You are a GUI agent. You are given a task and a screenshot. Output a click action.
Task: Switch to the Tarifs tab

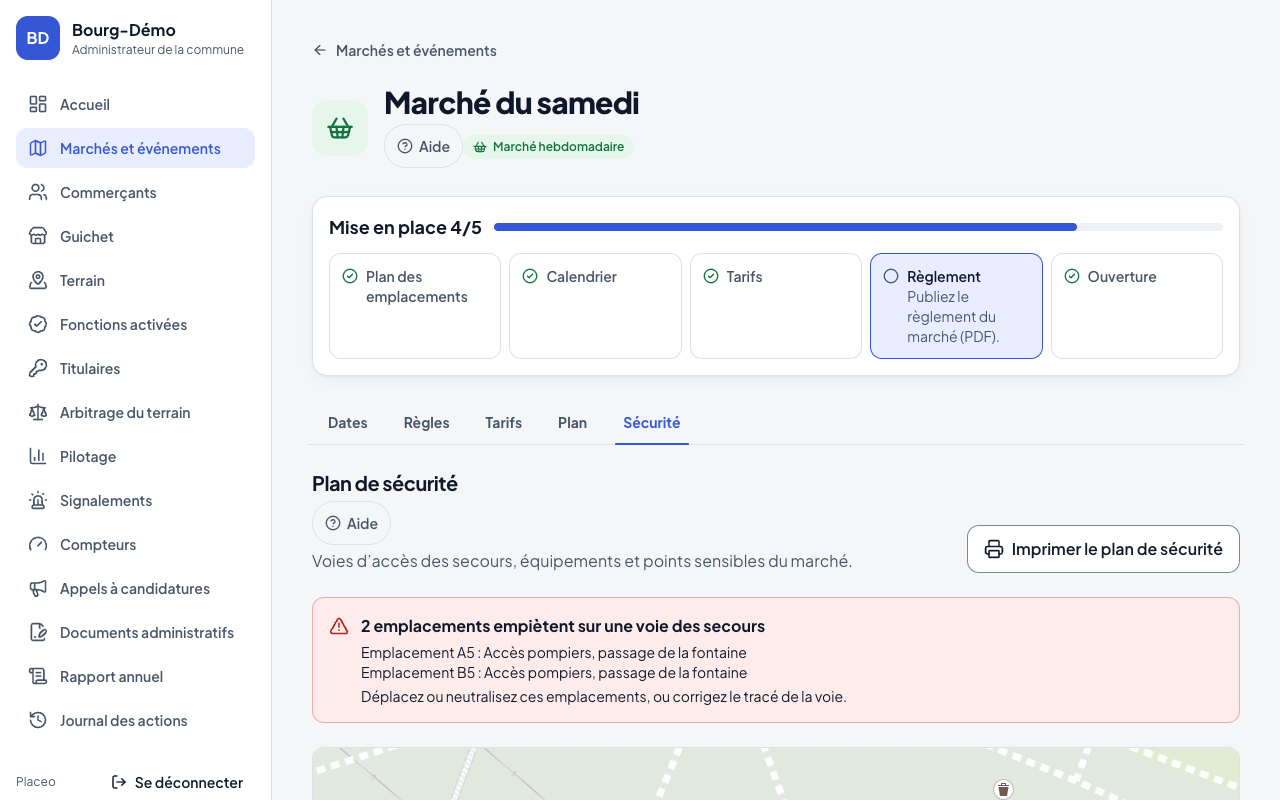point(504,423)
